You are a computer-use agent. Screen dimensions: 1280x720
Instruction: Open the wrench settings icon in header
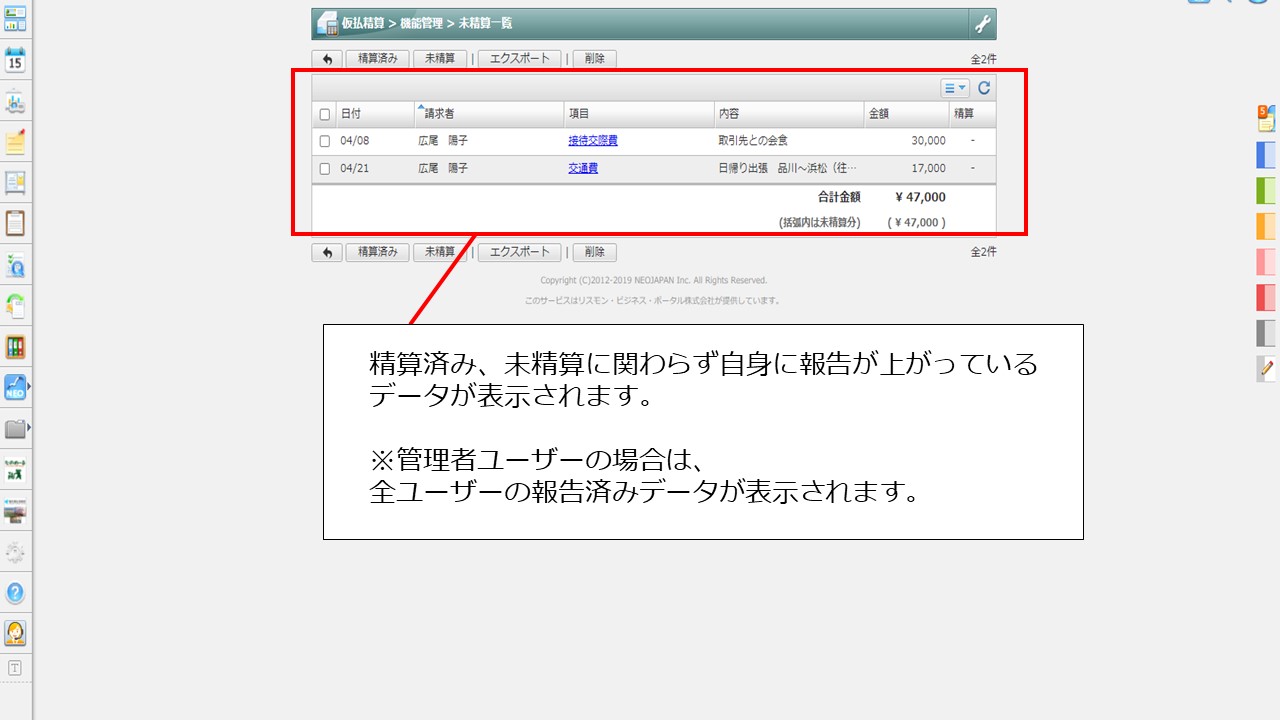click(x=982, y=24)
